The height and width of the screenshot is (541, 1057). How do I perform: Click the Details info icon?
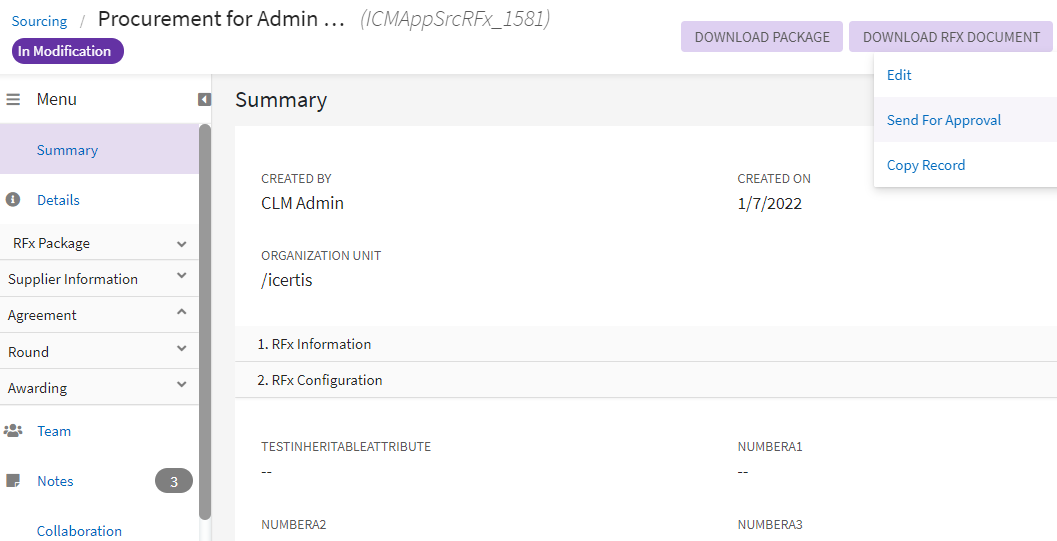[13, 200]
